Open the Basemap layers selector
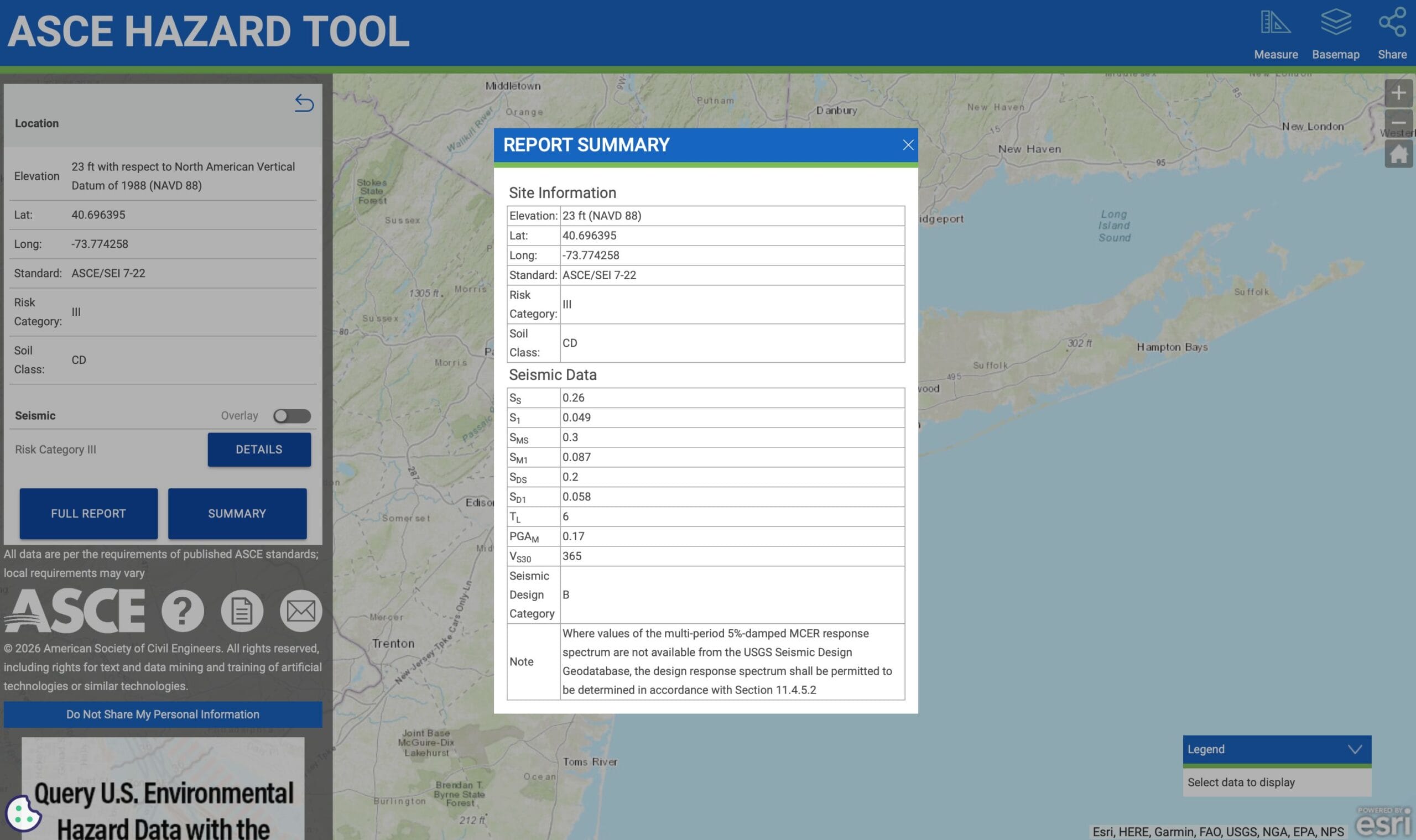Viewport: 1416px width, 840px height. [1335, 34]
